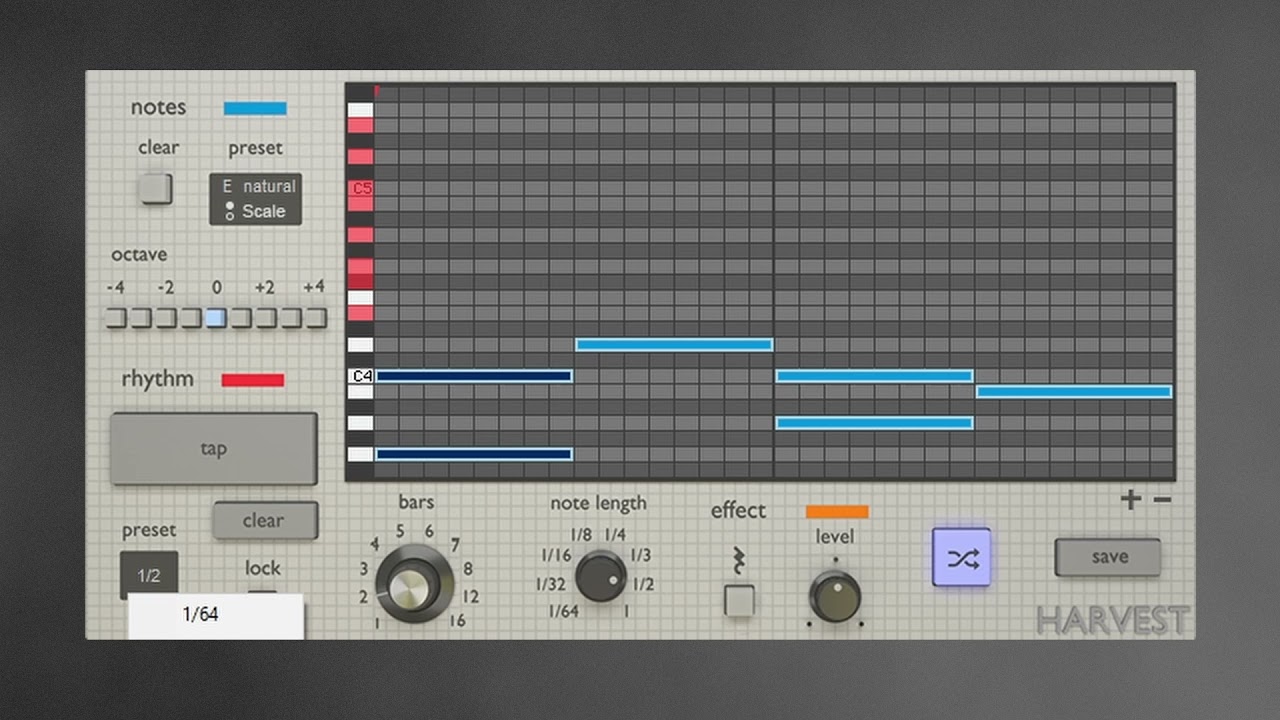1280x720 pixels.
Task: Select the lower blue note in third bar
Action: (874, 423)
